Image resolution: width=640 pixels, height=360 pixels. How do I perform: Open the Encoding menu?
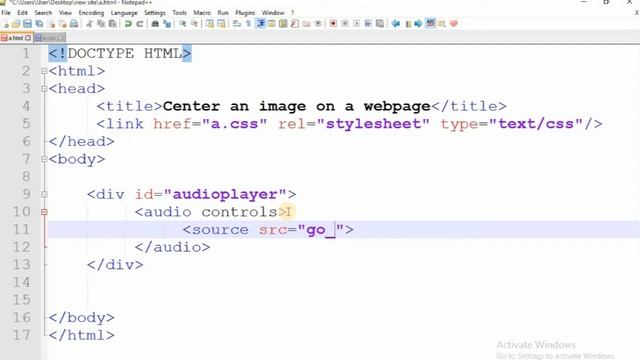(91, 13)
